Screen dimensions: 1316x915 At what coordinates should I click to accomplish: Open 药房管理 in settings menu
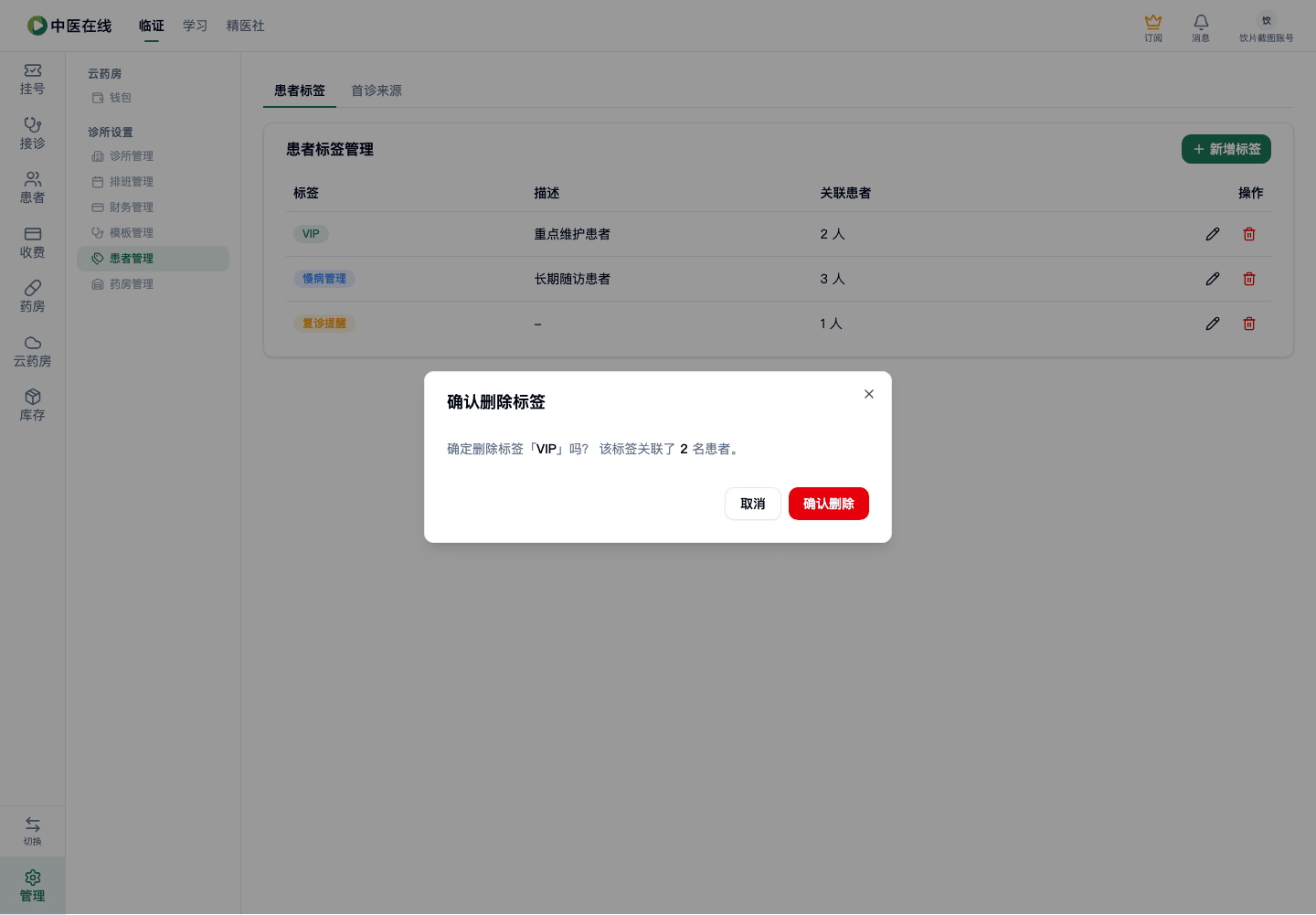point(153,284)
